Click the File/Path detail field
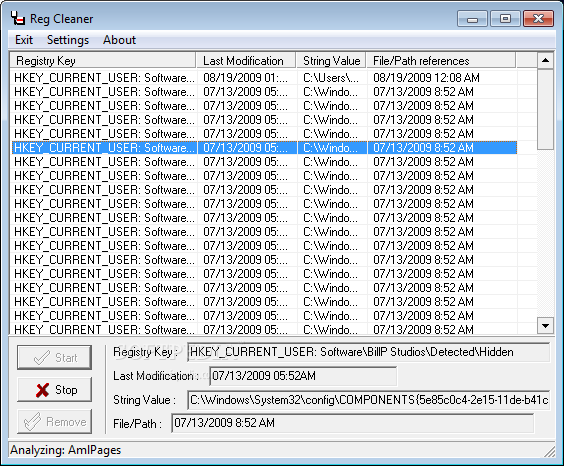This screenshot has width=564, height=466. click(352, 423)
